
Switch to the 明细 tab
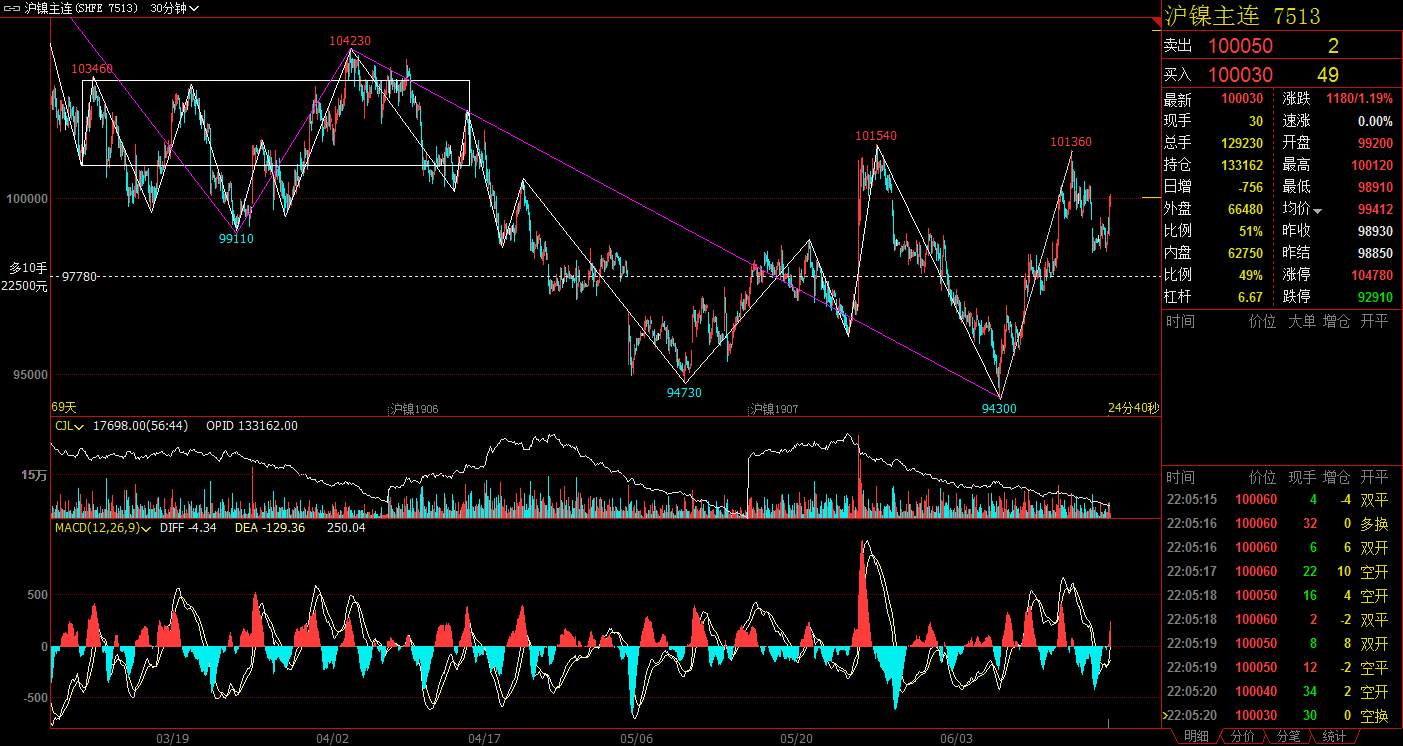coord(1196,736)
